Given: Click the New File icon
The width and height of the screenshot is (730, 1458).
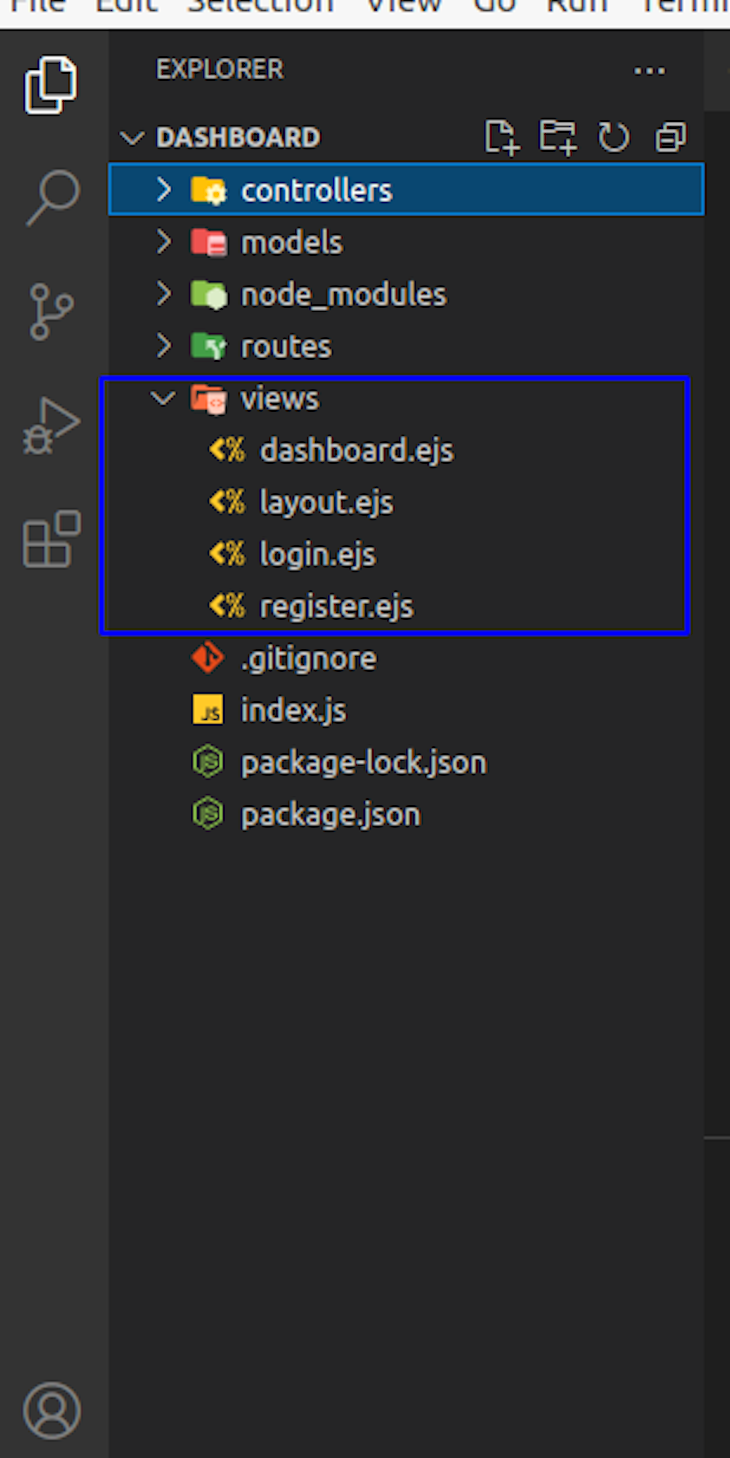Looking at the screenshot, I should [x=501, y=137].
